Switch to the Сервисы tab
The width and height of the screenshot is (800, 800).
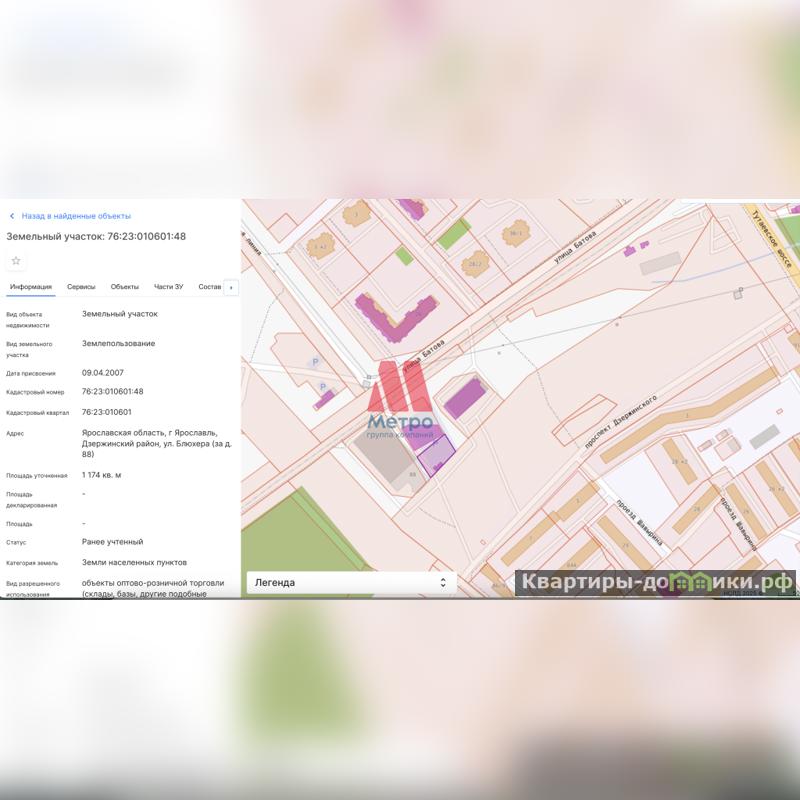pos(81,287)
